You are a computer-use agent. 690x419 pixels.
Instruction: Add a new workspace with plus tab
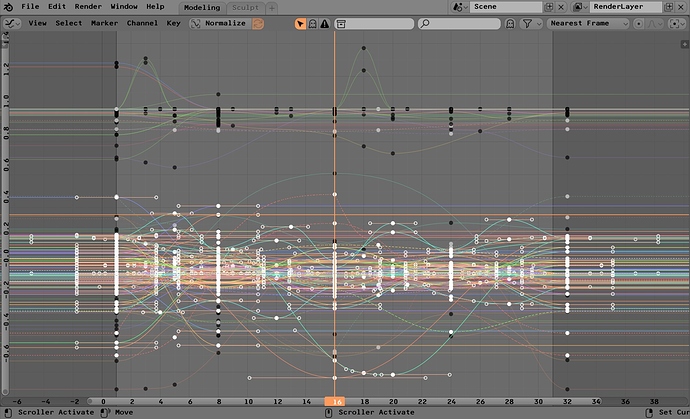pyautogui.click(x=272, y=7)
